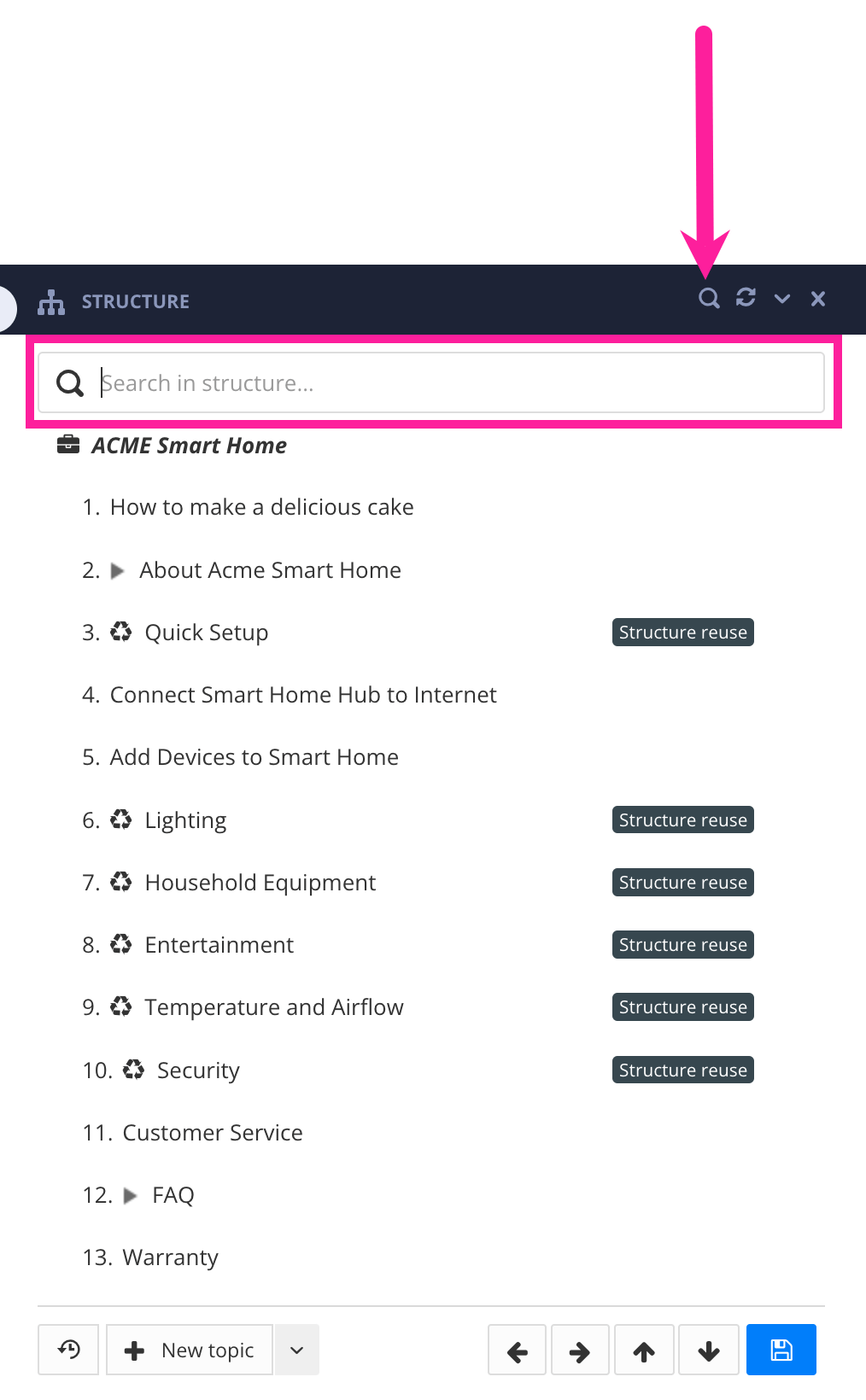Open revision history with the clock icon
The width and height of the screenshot is (866, 1400).
tap(67, 1349)
